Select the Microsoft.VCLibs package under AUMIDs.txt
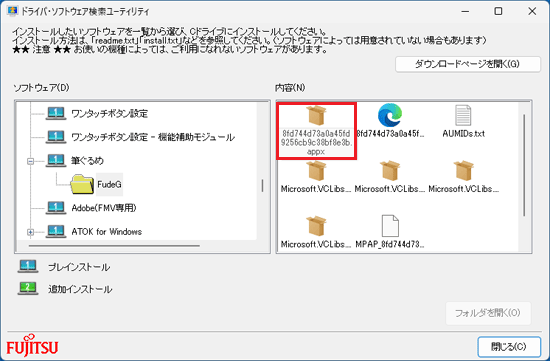Viewport: 550px width, 361px height. point(463,177)
